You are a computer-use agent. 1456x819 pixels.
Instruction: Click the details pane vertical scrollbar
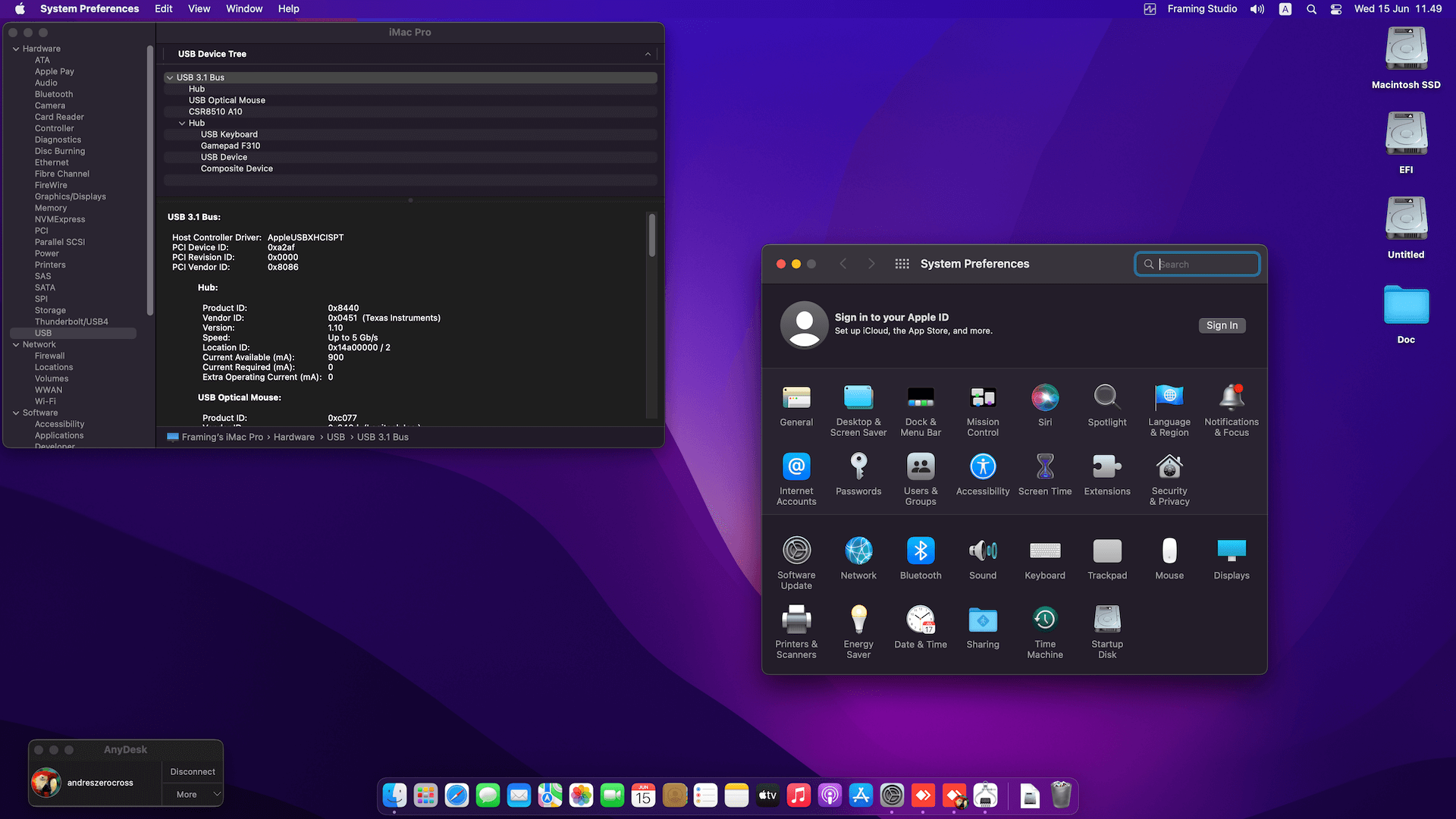[651, 235]
